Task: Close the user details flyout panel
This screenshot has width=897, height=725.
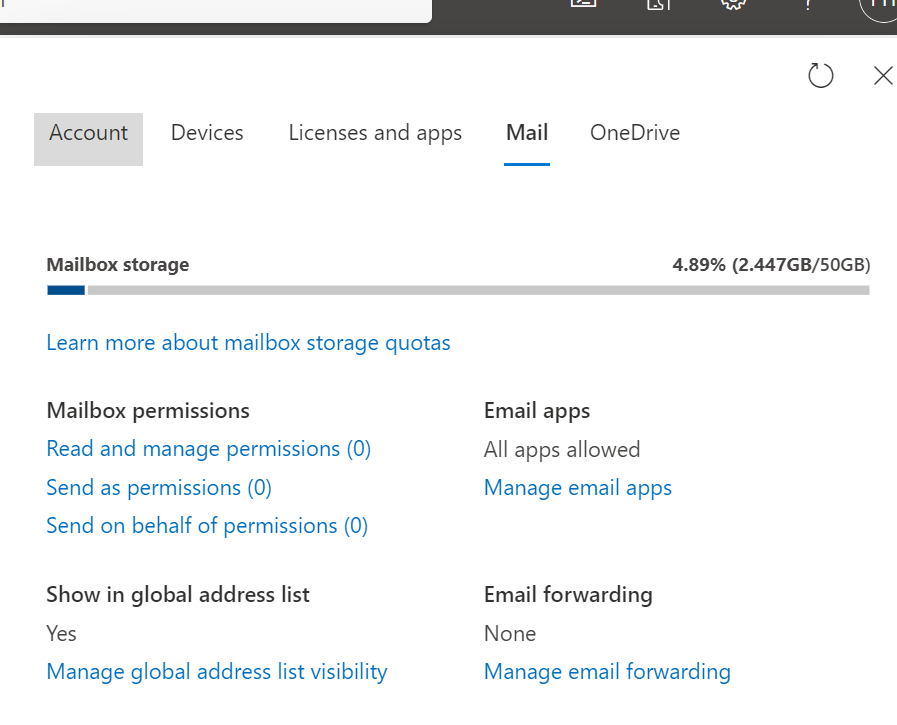Action: click(x=882, y=76)
